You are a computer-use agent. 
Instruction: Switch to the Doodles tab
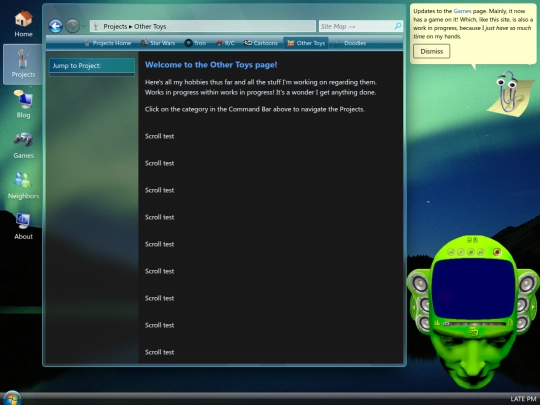pos(350,43)
